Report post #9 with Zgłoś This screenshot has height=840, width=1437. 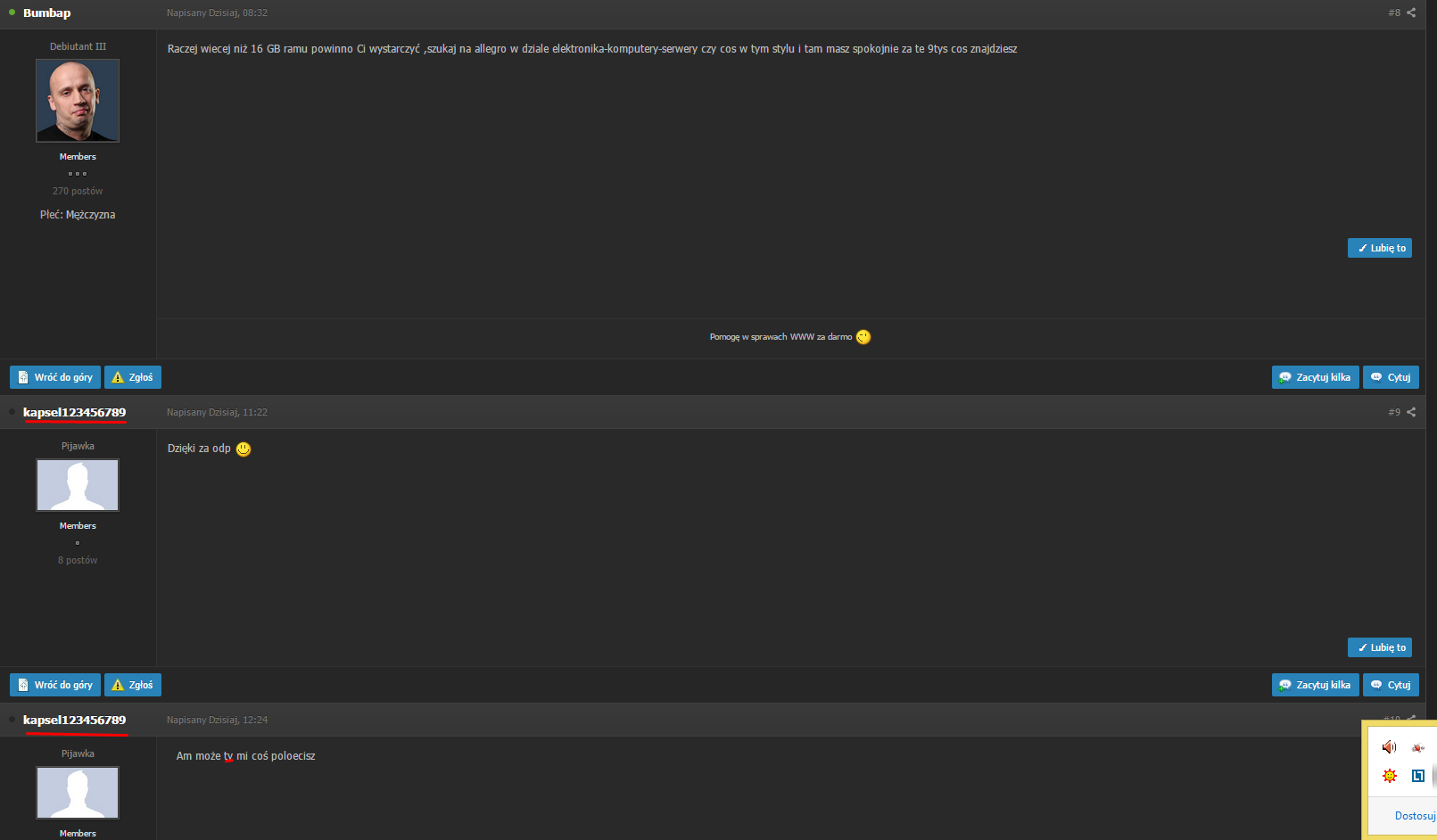133,685
